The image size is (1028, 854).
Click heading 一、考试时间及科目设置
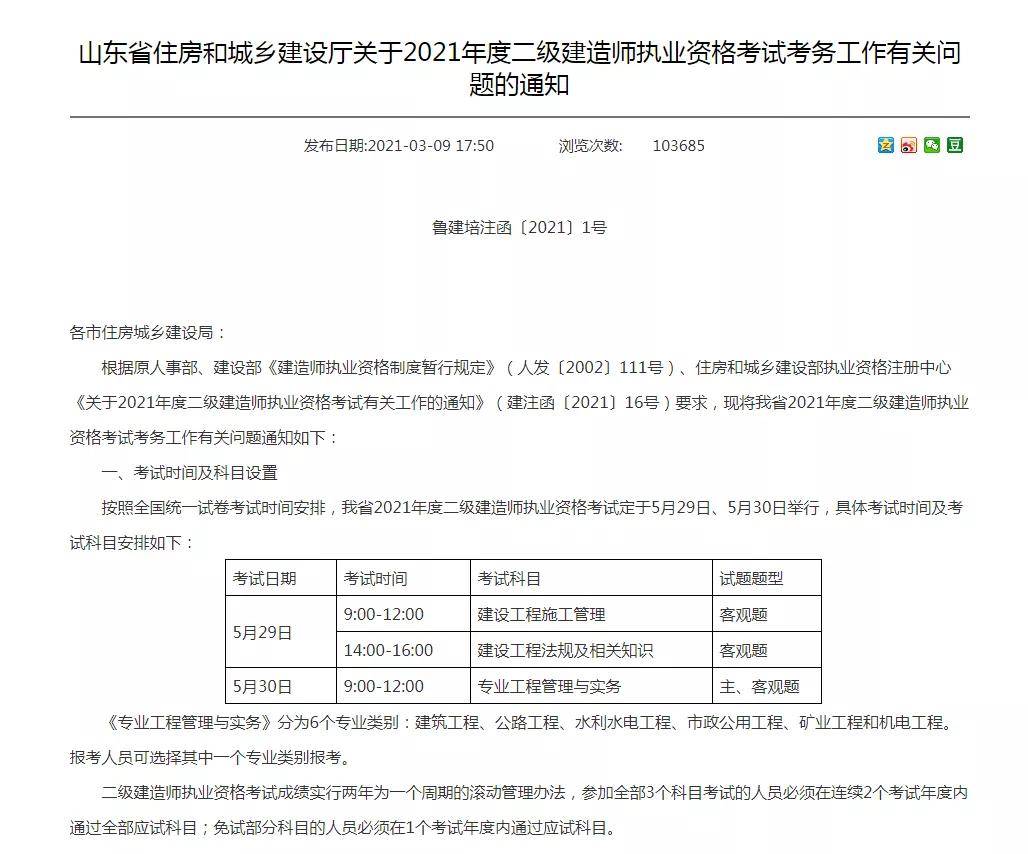pyautogui.click(x=189, y=473)
